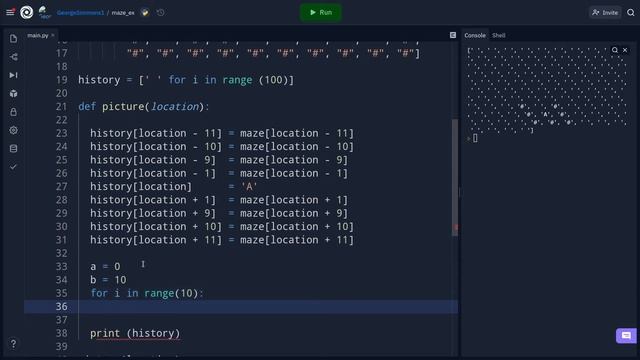Viewport: 640px width, 360px height.
Task: Open the hamburger menu in the top bar
Action: click(10, 12)
